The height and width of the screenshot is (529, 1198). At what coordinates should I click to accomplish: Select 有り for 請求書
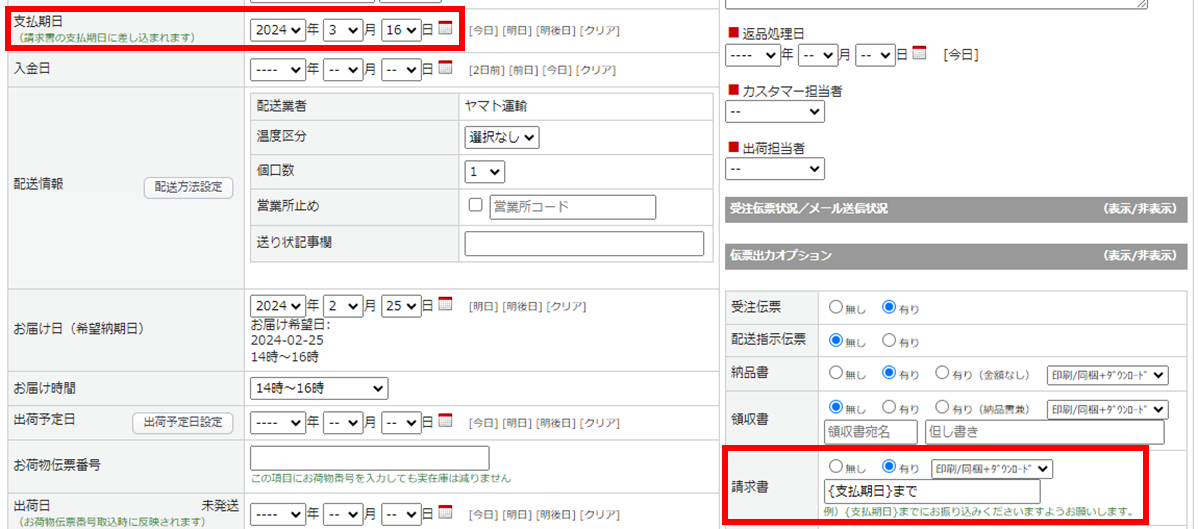(889, 466)
